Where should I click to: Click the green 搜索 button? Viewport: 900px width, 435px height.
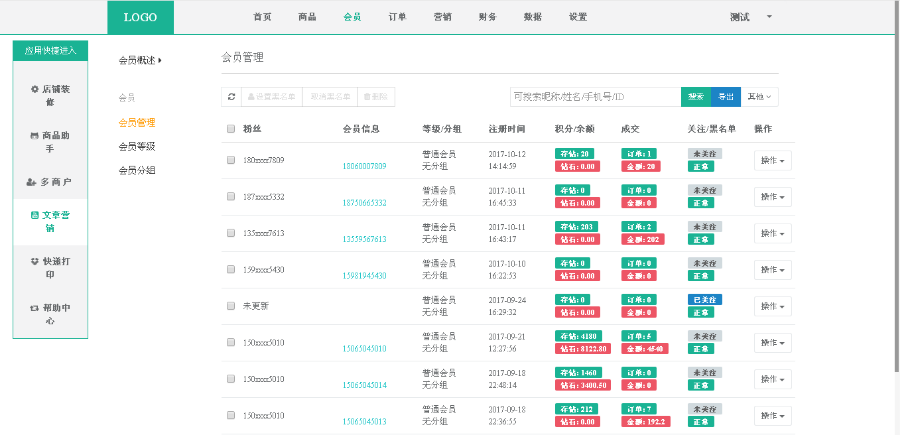click(696, 97)
